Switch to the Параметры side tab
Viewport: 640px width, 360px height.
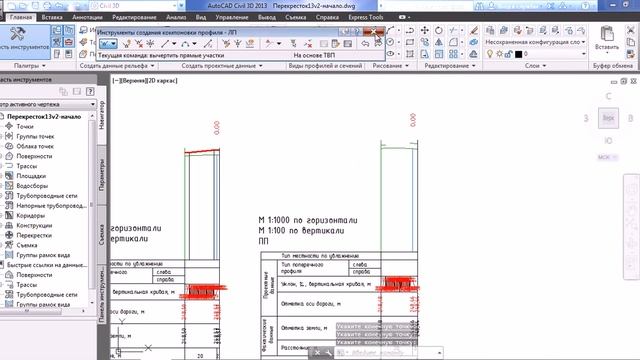pyautogui.click(x=102, y=175)
